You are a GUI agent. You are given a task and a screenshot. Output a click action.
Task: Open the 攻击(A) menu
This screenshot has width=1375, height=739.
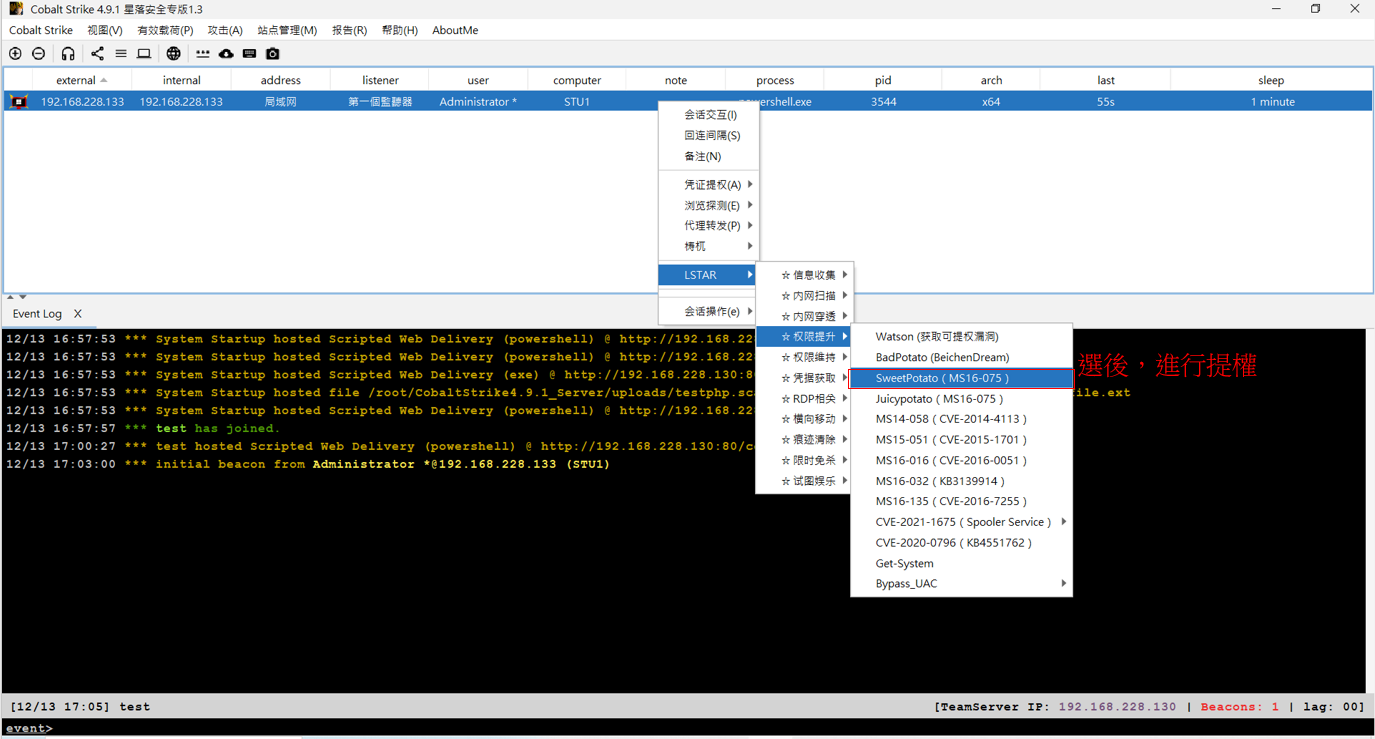pos(225,30)
